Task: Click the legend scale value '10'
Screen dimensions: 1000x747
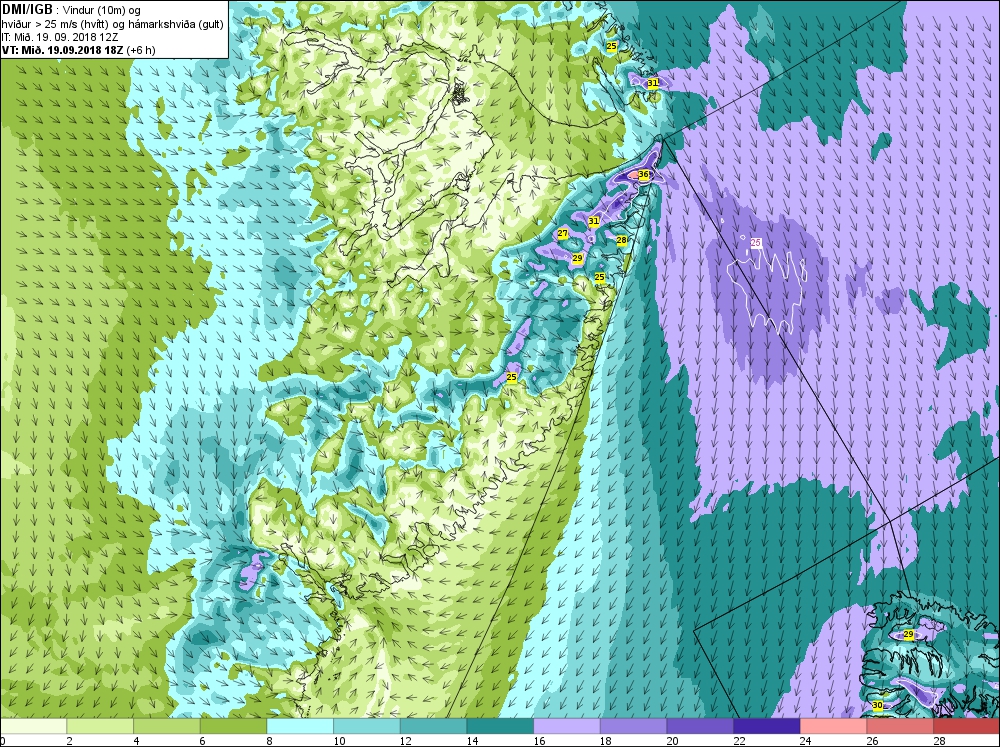Action: (x=339, y=741)
